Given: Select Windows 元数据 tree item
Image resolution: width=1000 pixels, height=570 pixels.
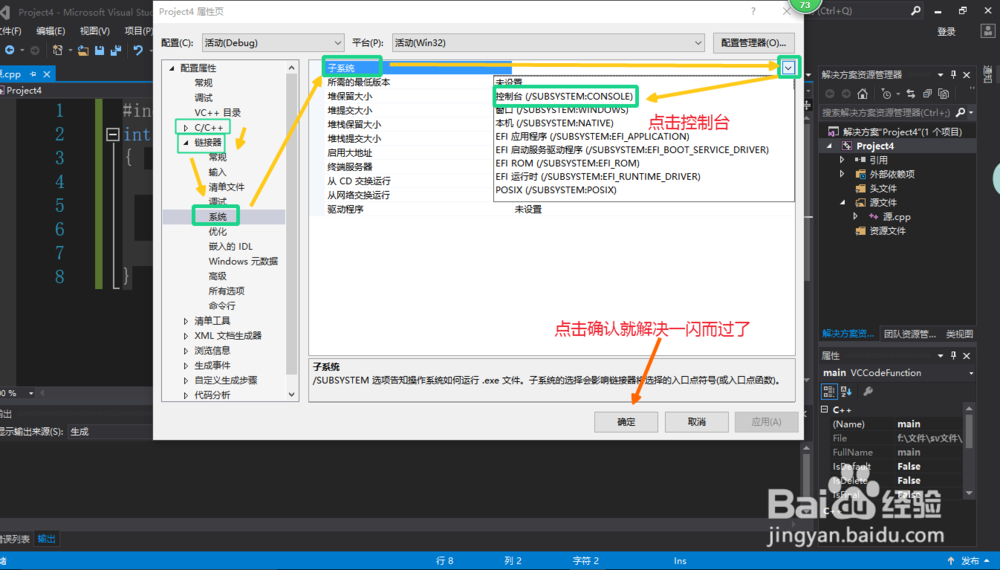Looking at the screenshot, I should (x=243, y=261).
